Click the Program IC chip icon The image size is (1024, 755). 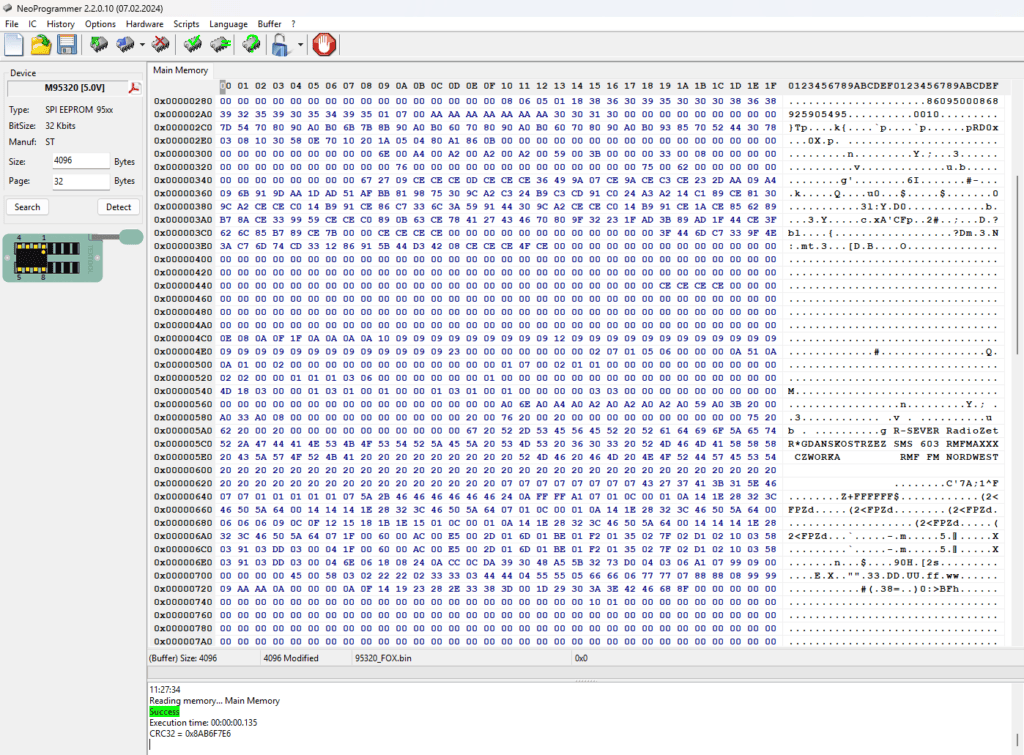[x=126, y=44]
